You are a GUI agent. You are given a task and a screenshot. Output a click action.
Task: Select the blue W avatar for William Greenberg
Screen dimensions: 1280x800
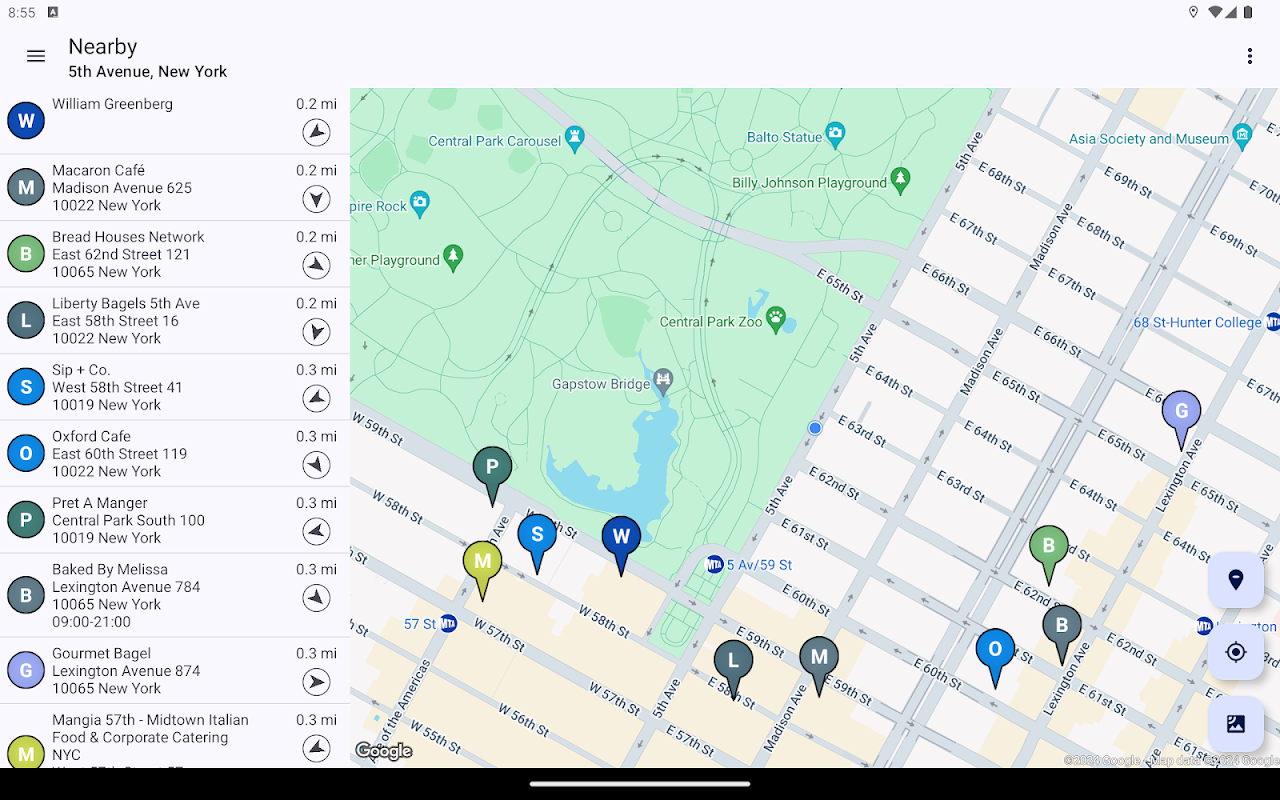(26, 121)
